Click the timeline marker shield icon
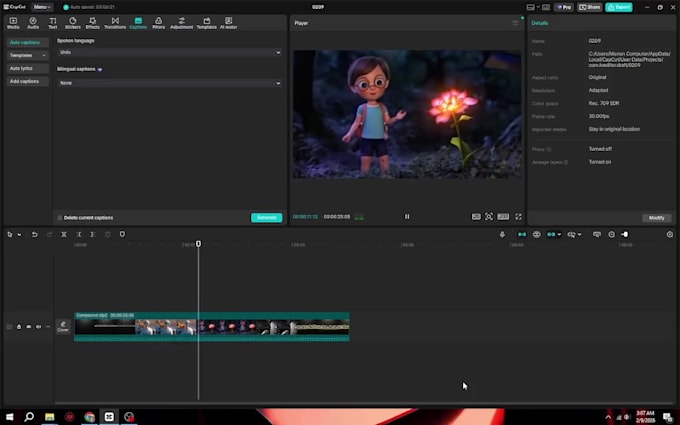Screen dimensions: 680x425 [122, 234]
